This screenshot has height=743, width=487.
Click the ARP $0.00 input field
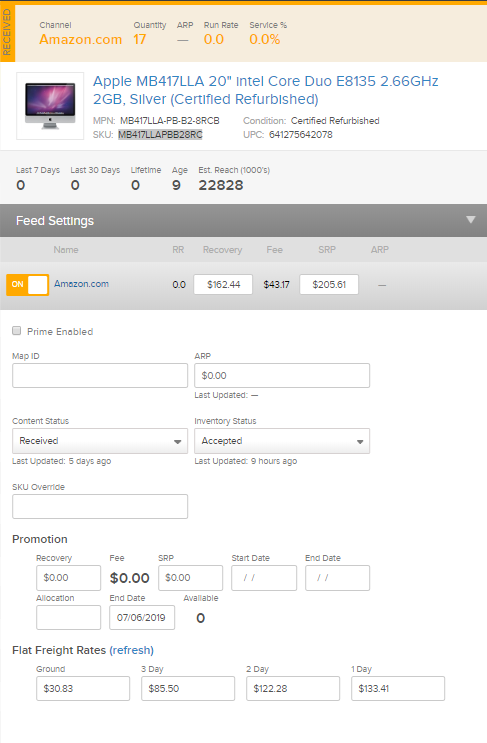[x=282, y=375]
